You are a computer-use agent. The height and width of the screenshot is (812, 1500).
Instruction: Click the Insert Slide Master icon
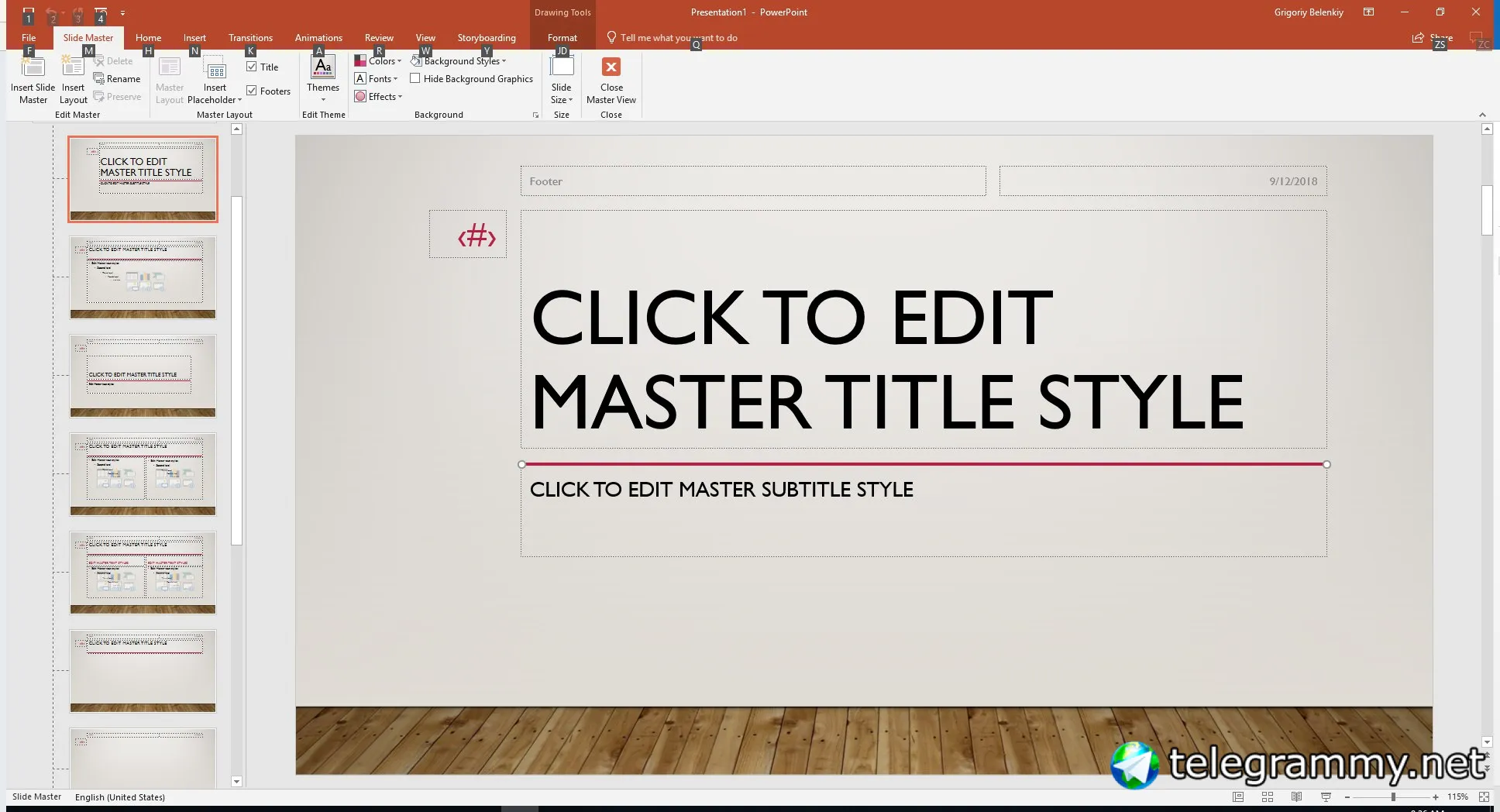tap(33, 67)
